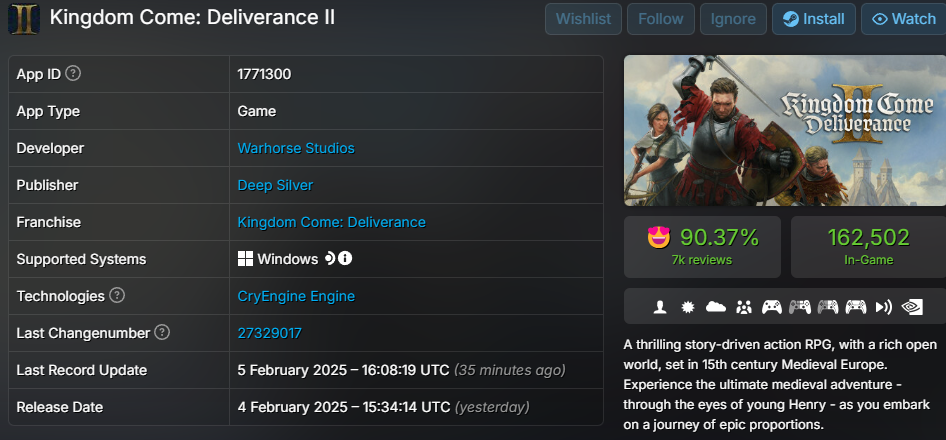Toggle the Follow button
The image size is (946, 440).
(x=660, y=19)
